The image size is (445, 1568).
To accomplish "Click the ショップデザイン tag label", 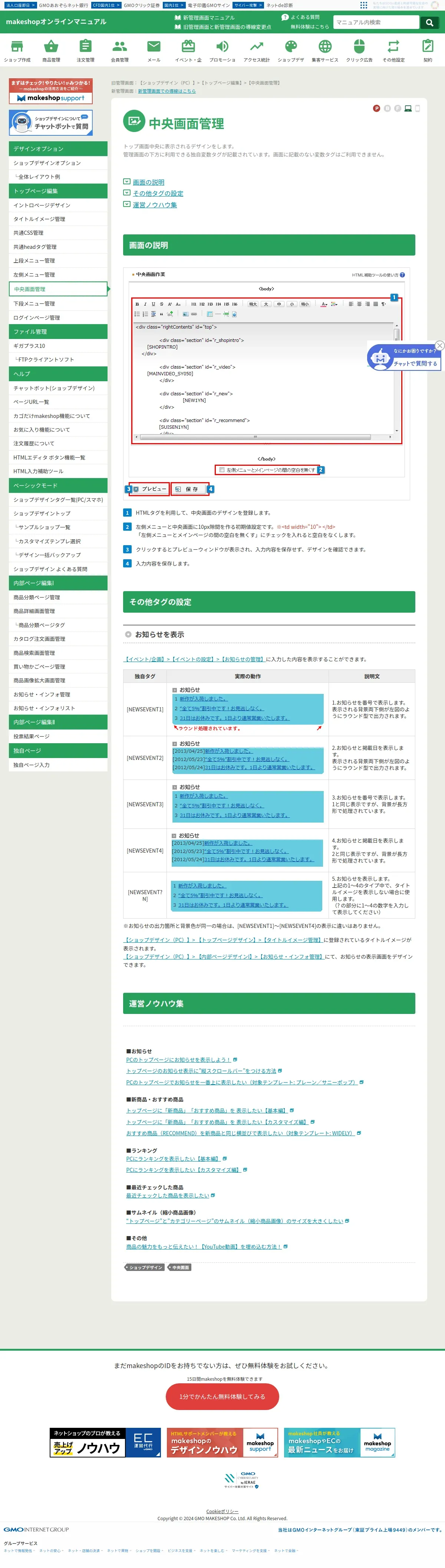I will pyautogui.click(x=145, y=1267).
